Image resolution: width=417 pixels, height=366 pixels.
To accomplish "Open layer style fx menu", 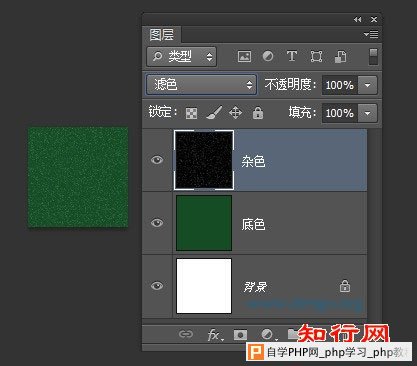I will pos(215,335).
